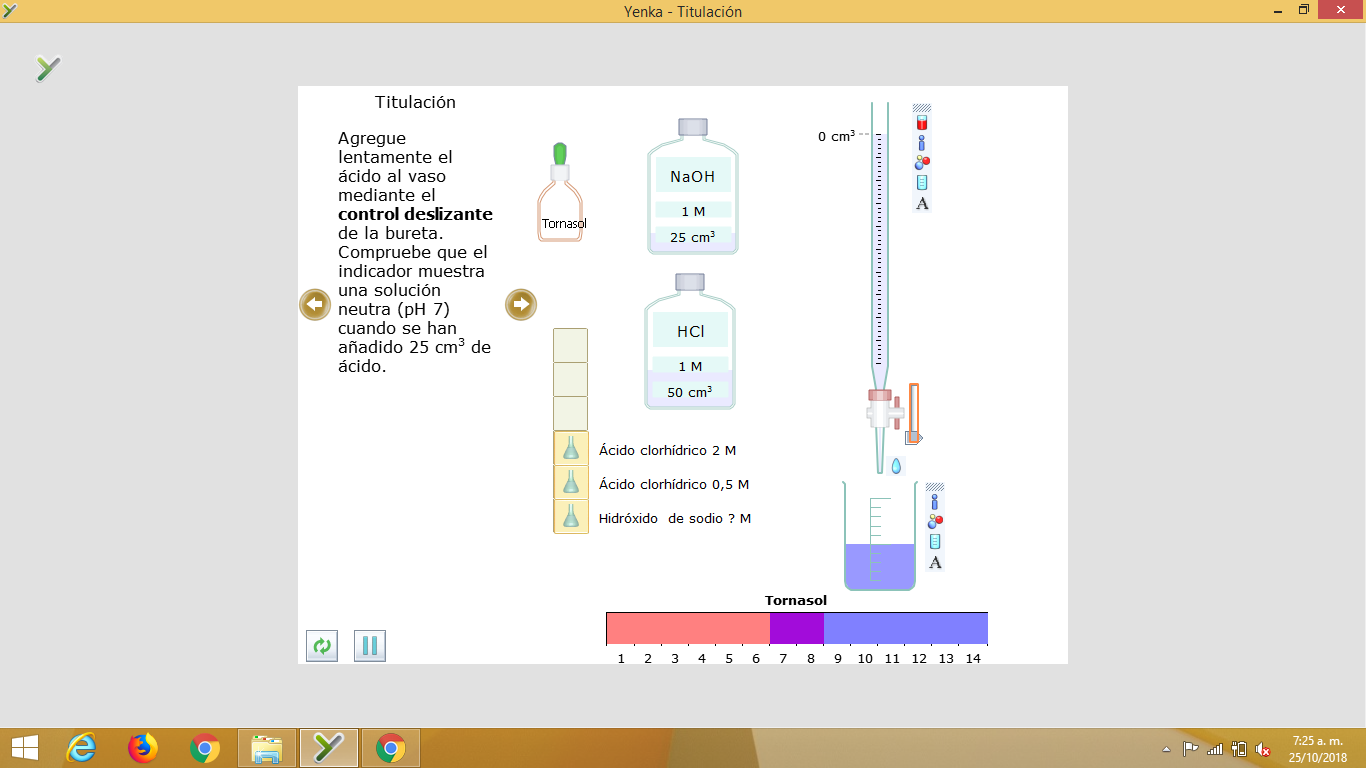1366x768 pixels.
Task: Pick flask icon for Hidróxido de sodio ? M
Action: coord(571,516)
